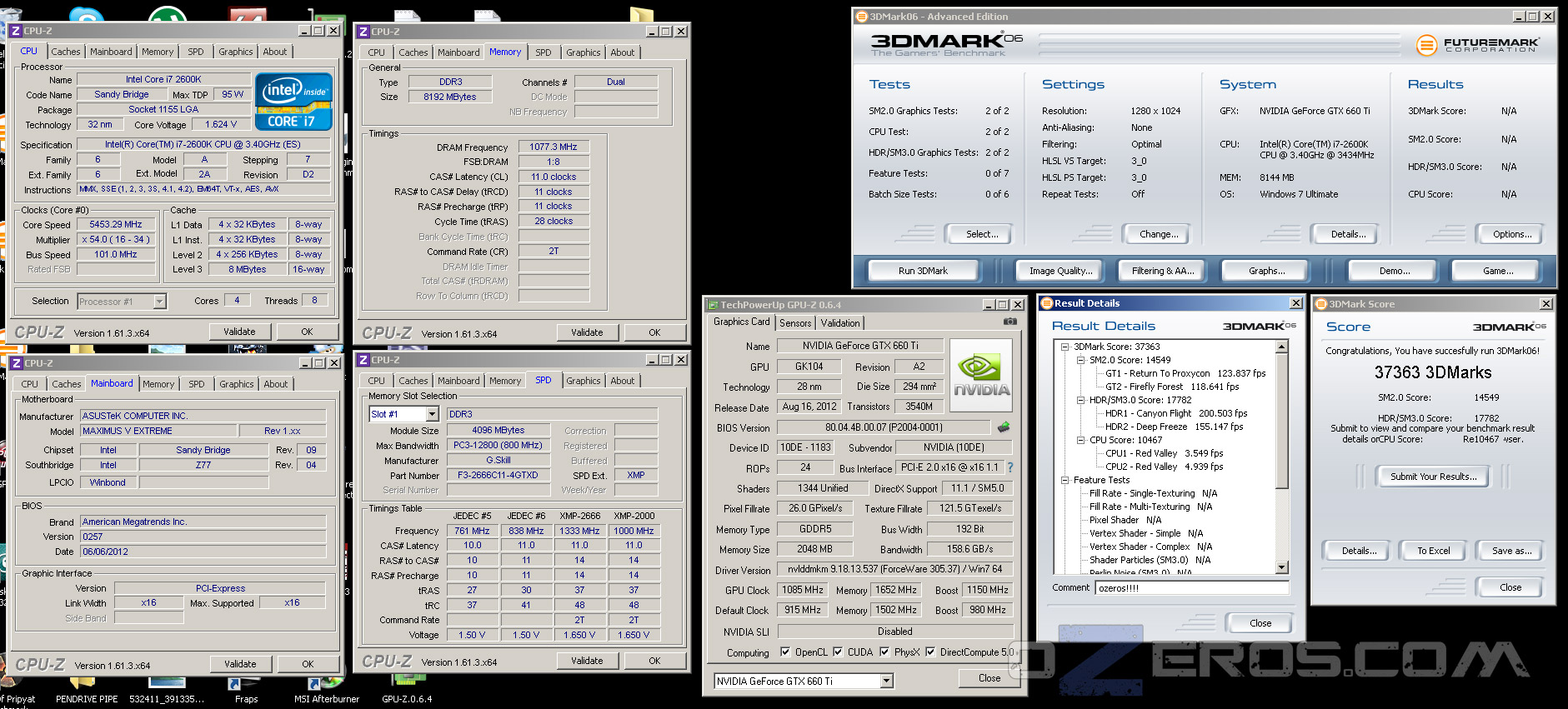This screenshot has width=1568, height=709.
Task: Open the Skype desktop icon
Action: (87, 15)
